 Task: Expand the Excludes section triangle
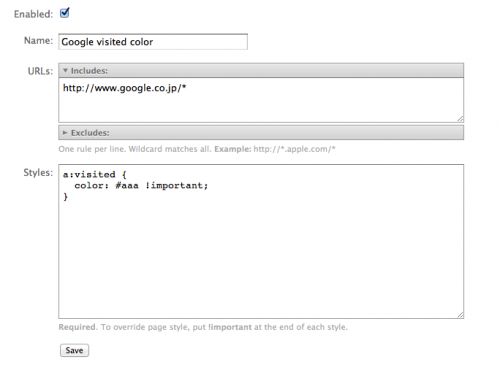coord(65,133)
